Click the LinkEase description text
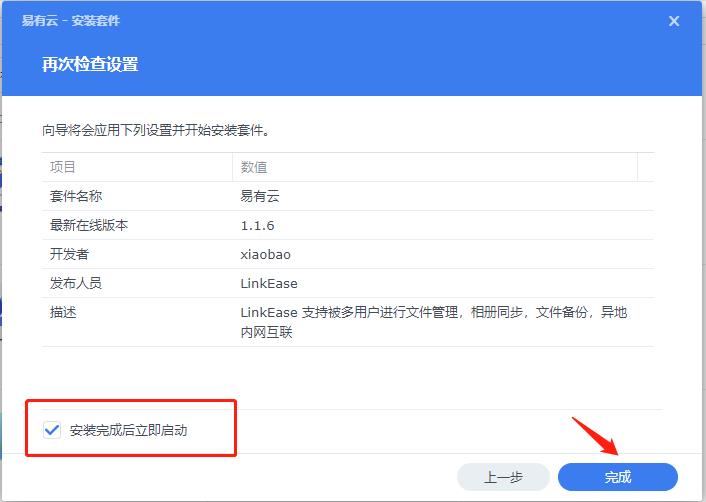This screenshot has width=706, height=502. point(434,322)
